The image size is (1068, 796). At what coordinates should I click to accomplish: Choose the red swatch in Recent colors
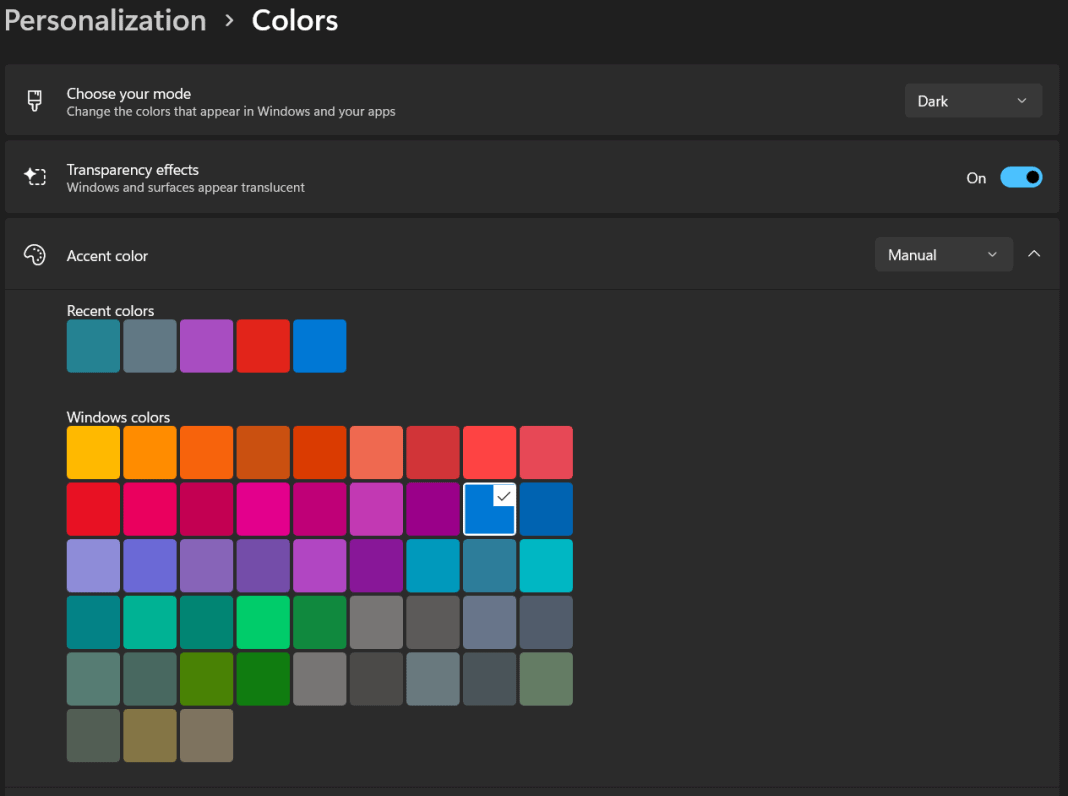click(263, 345)
